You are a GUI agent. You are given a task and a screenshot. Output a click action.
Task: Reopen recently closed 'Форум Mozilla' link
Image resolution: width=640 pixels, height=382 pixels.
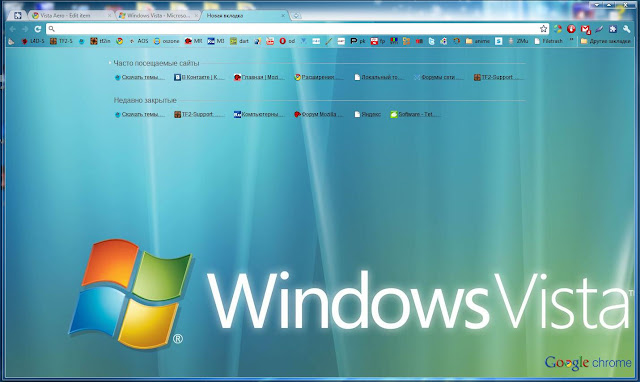[x=319, y=114]
